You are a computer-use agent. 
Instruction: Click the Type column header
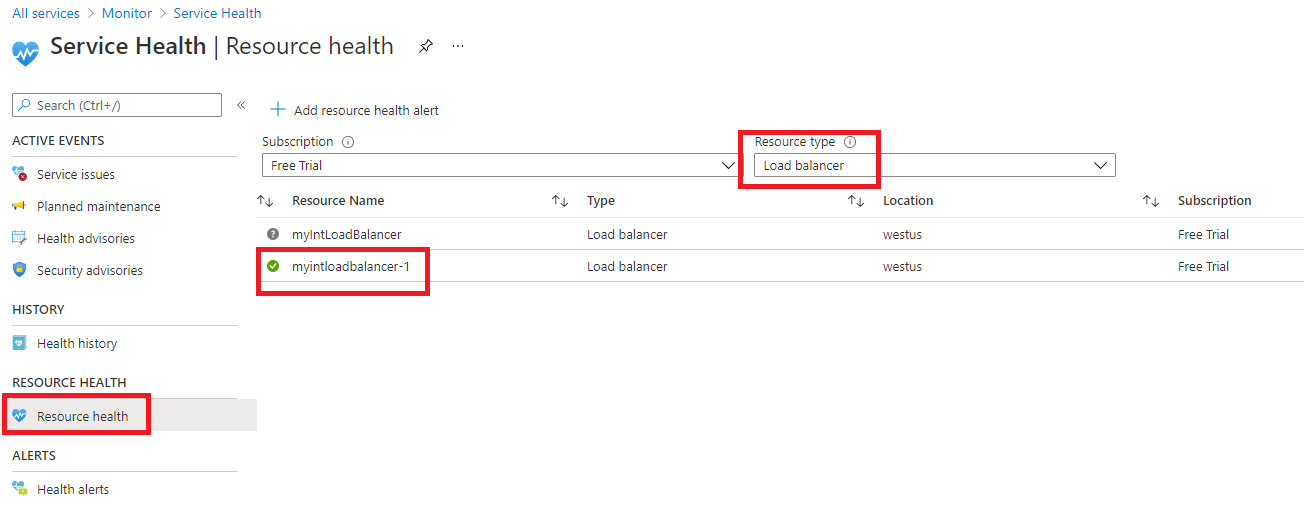[x=601, y=201]
